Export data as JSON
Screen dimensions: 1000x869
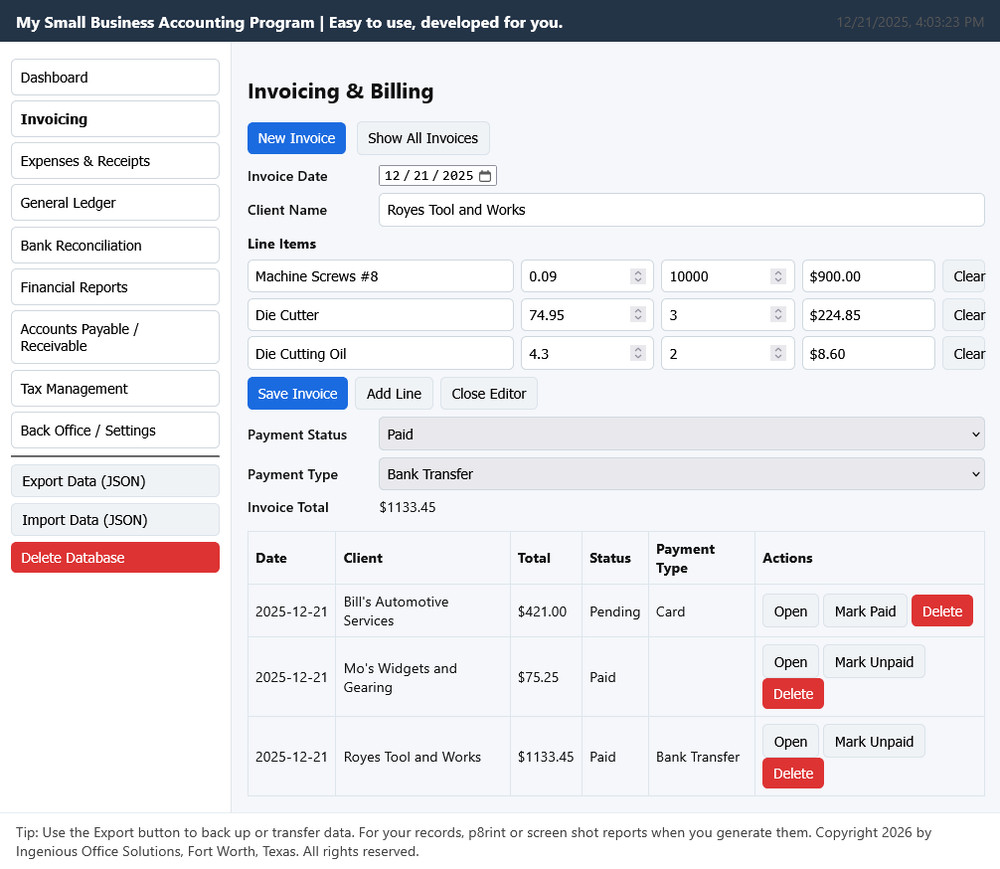114,481
